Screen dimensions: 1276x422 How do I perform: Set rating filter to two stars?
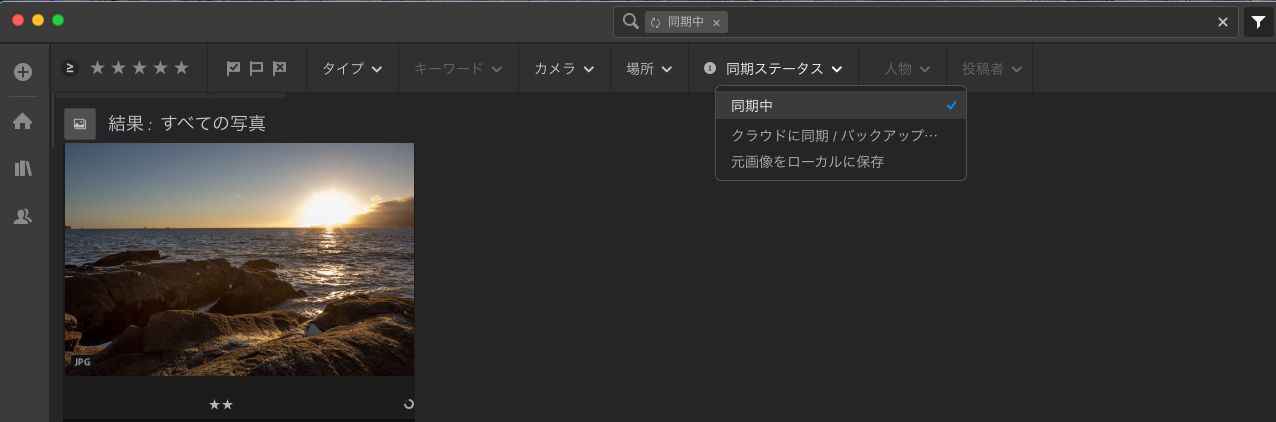[x=118, y=68]
